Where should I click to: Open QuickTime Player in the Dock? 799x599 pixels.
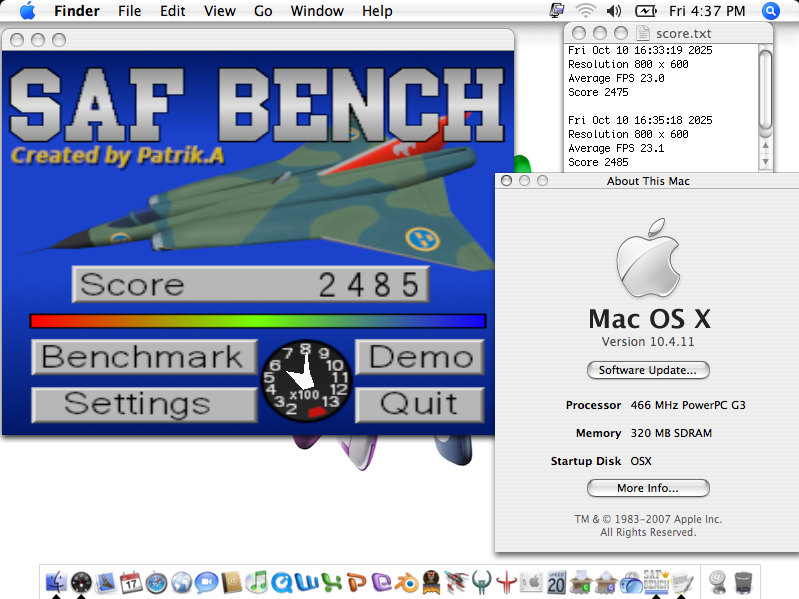tap(283, 582)
